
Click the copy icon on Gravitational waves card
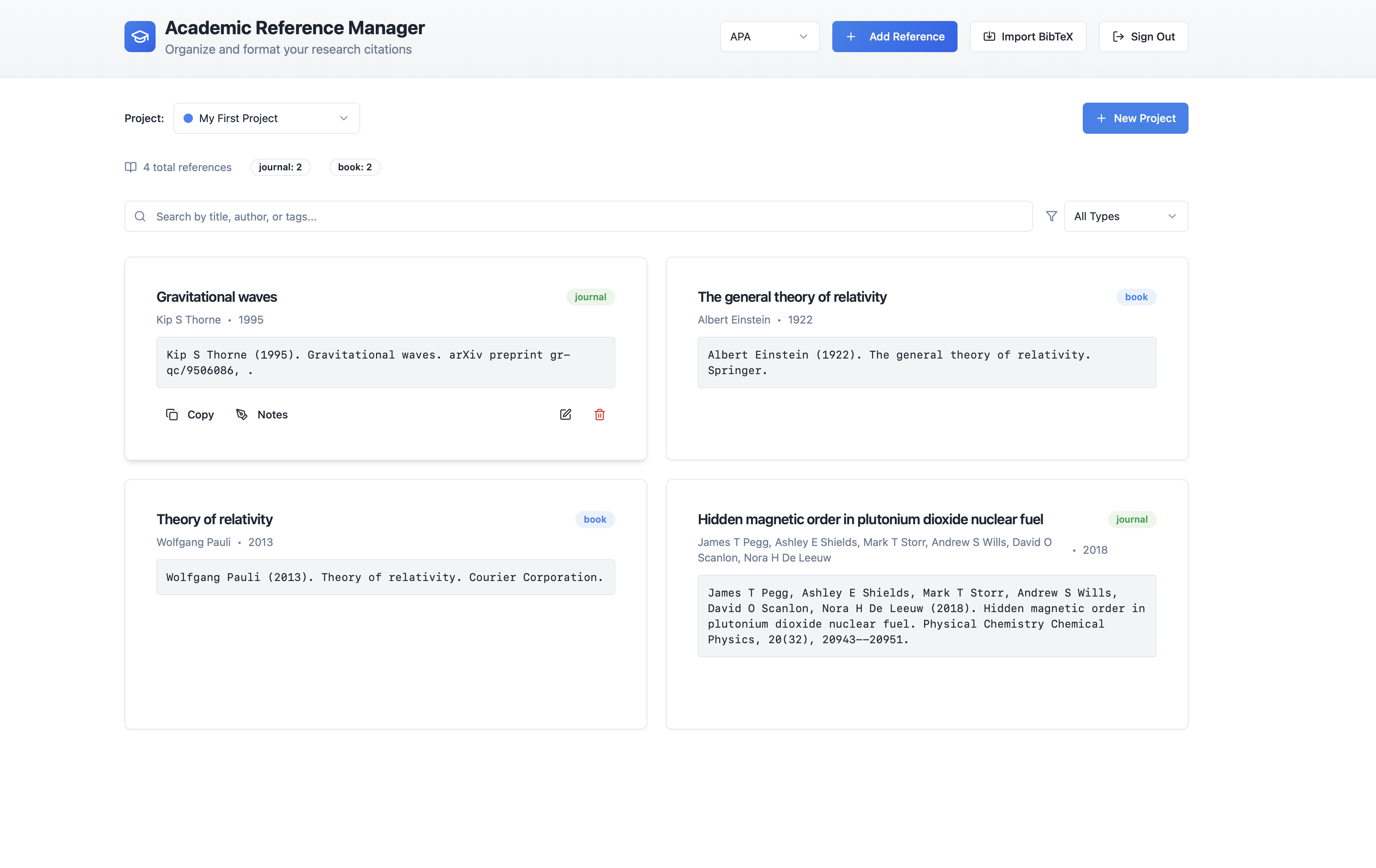coord(172,414)
